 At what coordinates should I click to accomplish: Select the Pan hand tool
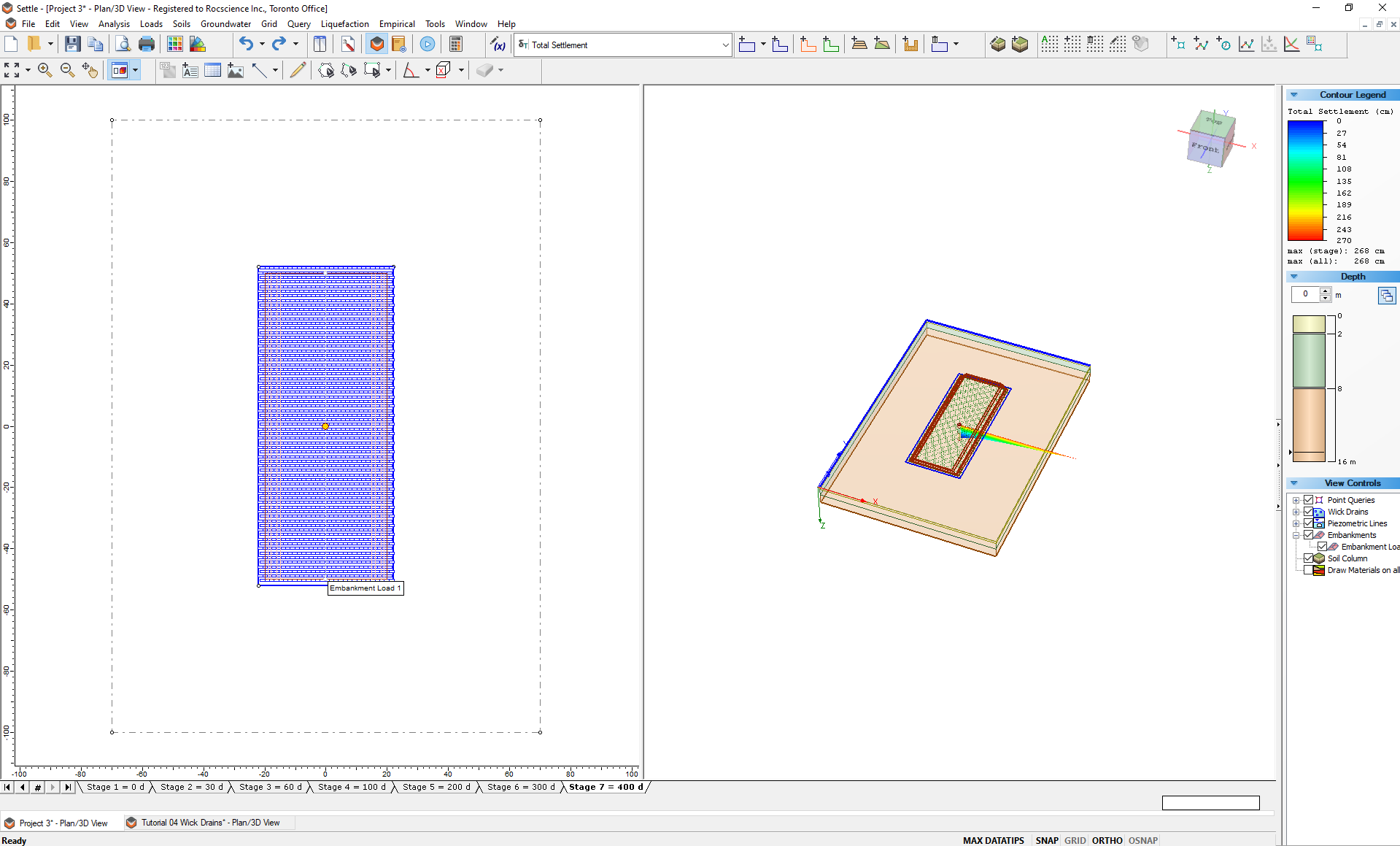click(x=90, y=70)
